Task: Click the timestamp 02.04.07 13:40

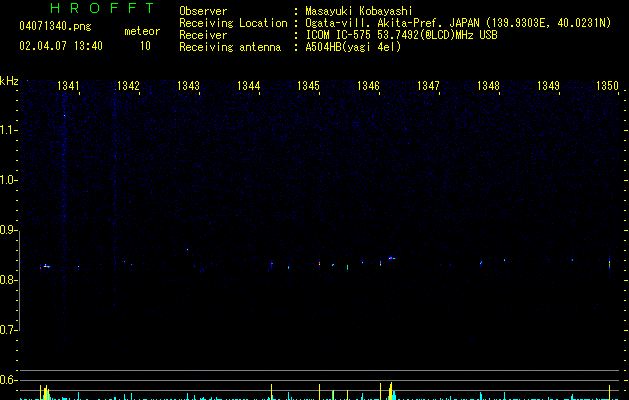Action: (x=61, y=46)
